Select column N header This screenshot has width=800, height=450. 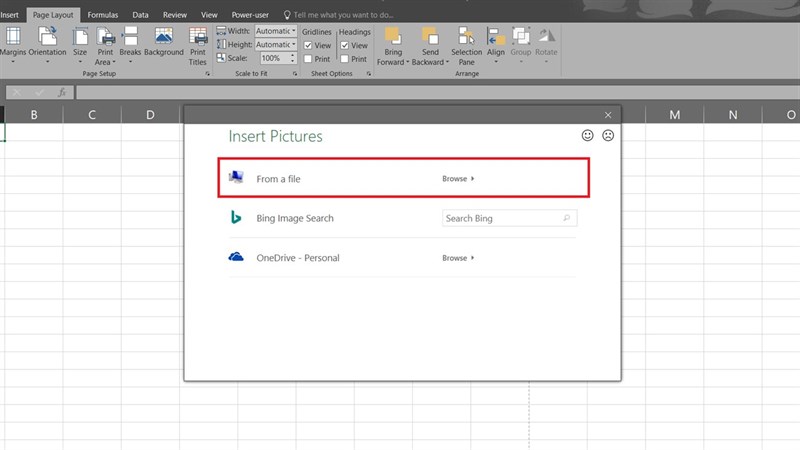[733, 115]
